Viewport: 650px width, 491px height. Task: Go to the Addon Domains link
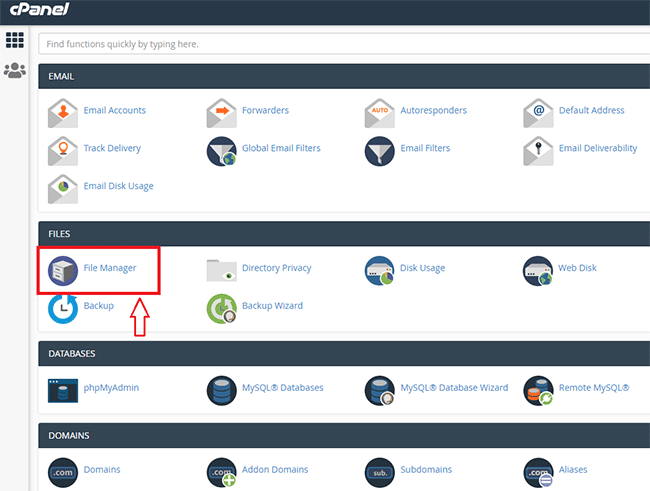pos(275,470)
